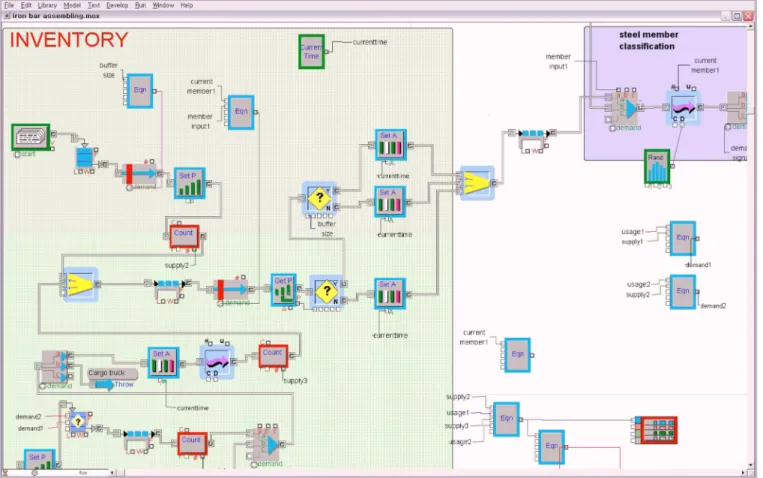Viewport: 763px width, 478px height.
Task: Click the green start generator block
Action: point(31,137)
